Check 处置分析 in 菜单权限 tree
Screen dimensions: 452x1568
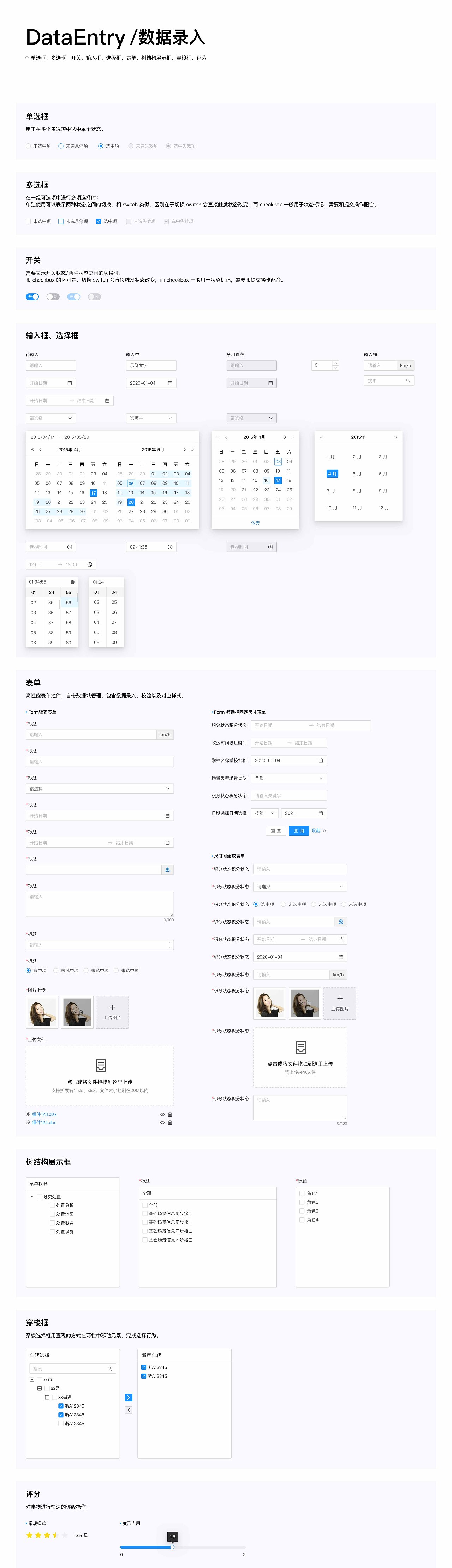click(52, 1205)
